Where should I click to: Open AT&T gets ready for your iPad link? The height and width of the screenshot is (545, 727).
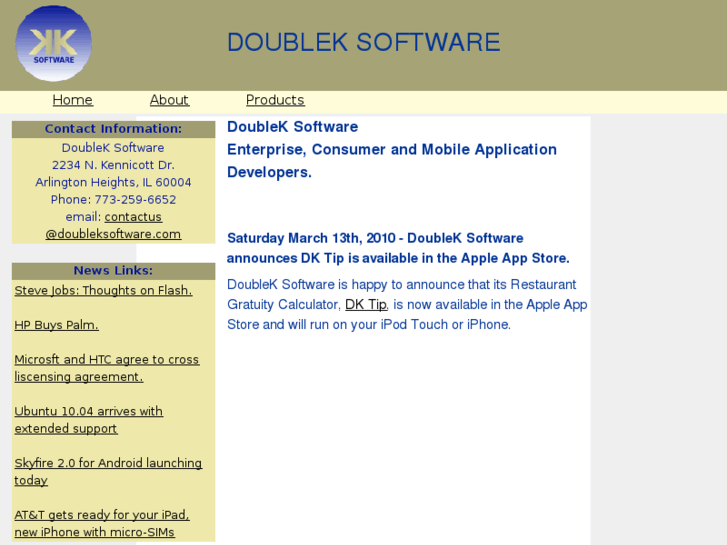point(102,523)
